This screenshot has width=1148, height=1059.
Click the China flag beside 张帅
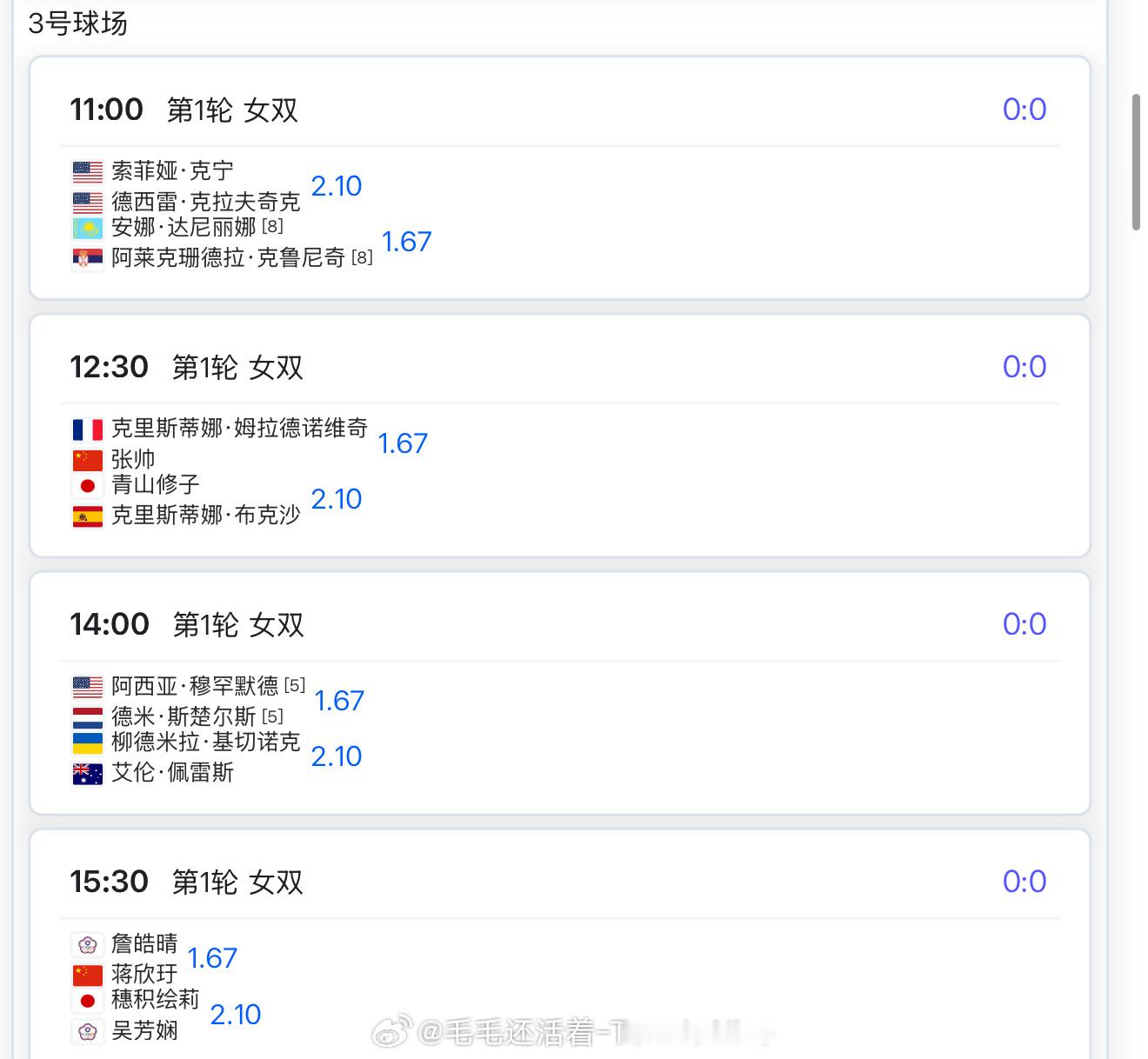[x=87, y=459]
